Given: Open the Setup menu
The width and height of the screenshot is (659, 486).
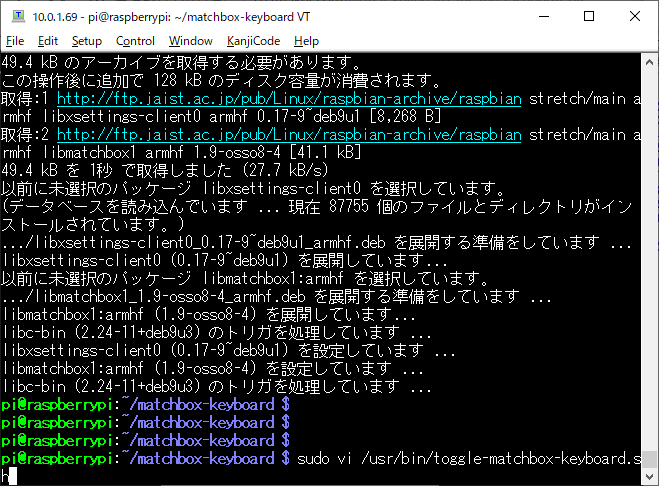Looking at the screenshot, I should (x=87, y=41).
